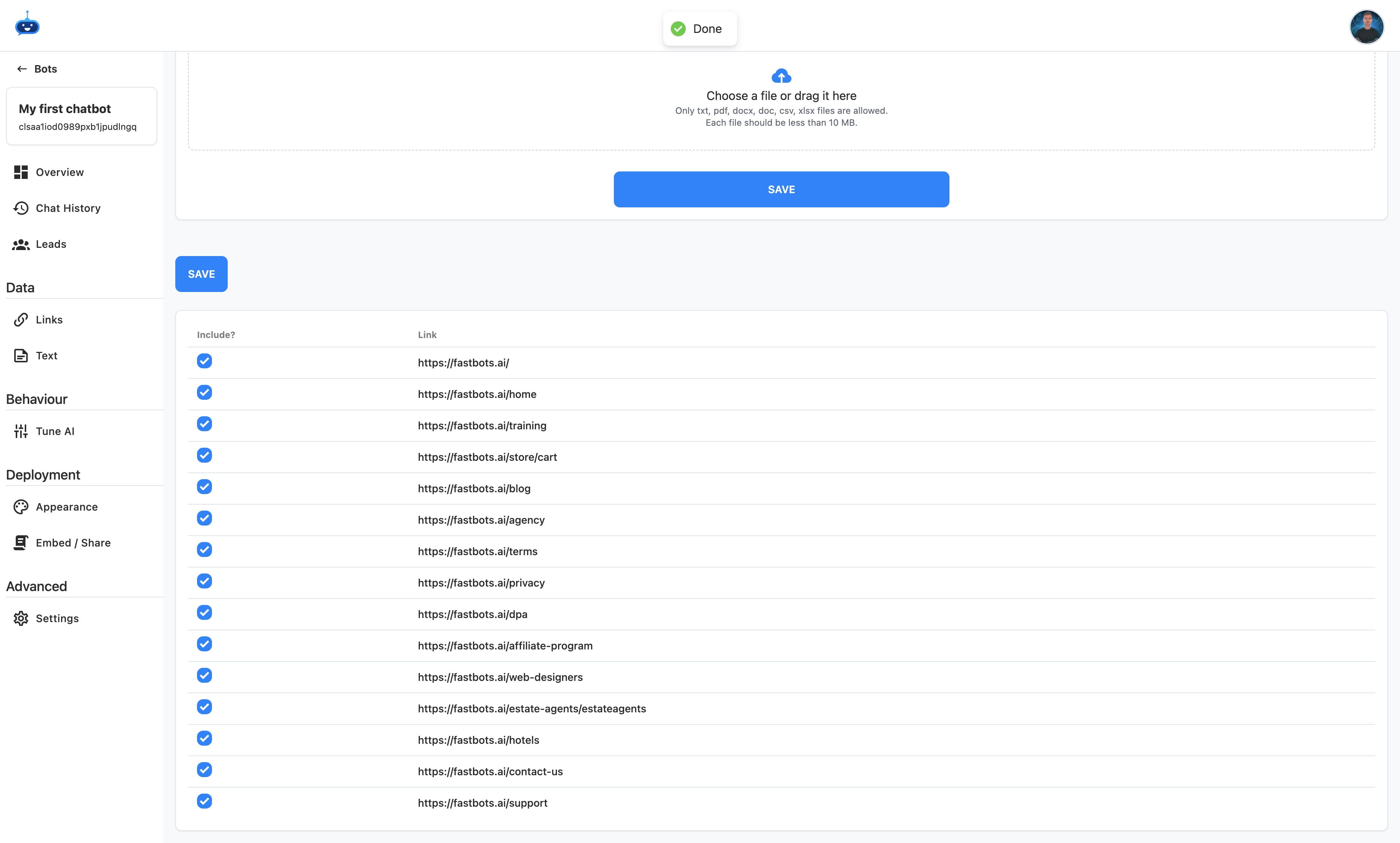This screenshot has height=843, width=1400.
Task: Disable the fastbots.ai/support link
Action: (x=204, y=801)
